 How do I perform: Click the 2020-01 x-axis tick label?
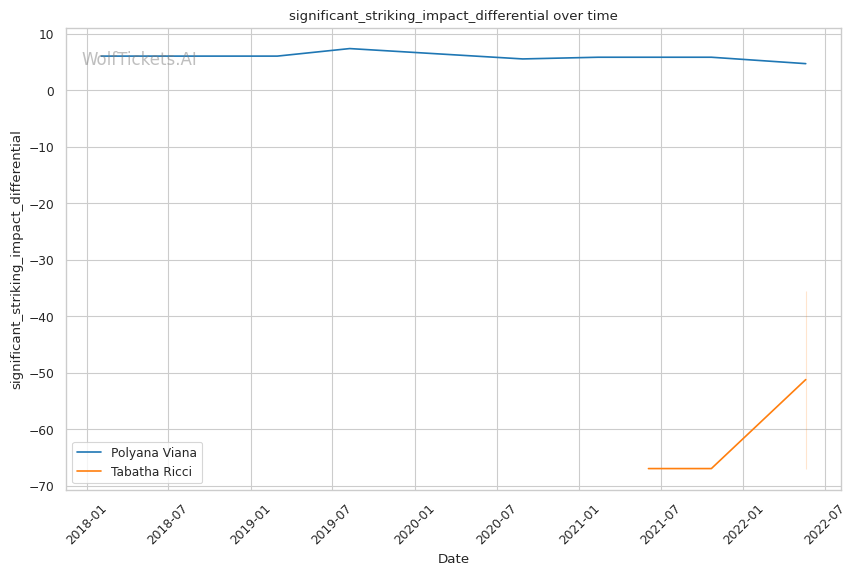(x=413, y=523)
